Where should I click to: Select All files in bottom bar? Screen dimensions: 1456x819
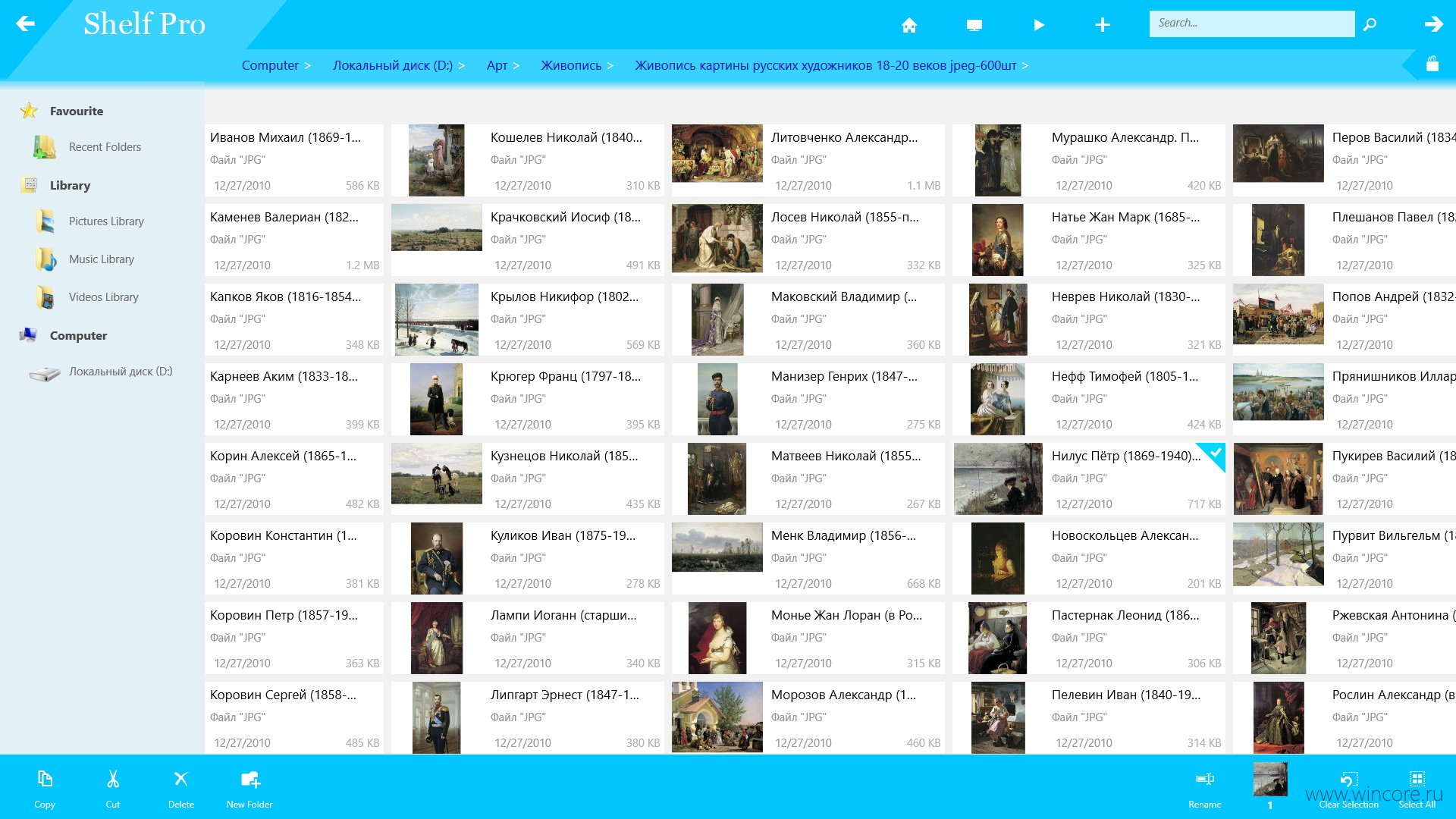[1417, 788]
